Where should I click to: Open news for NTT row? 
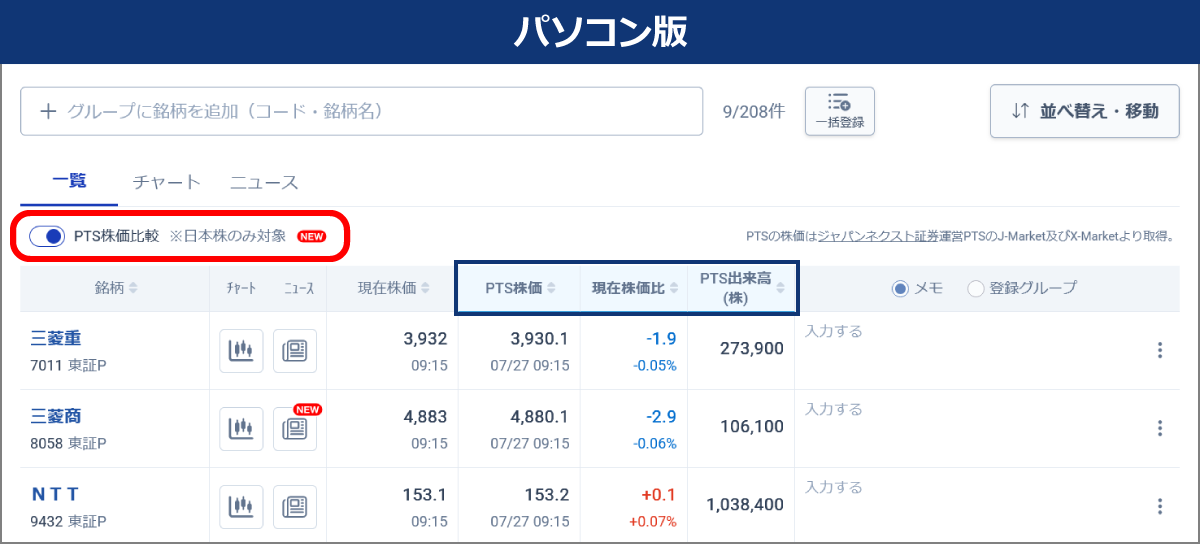pos(295,507)
